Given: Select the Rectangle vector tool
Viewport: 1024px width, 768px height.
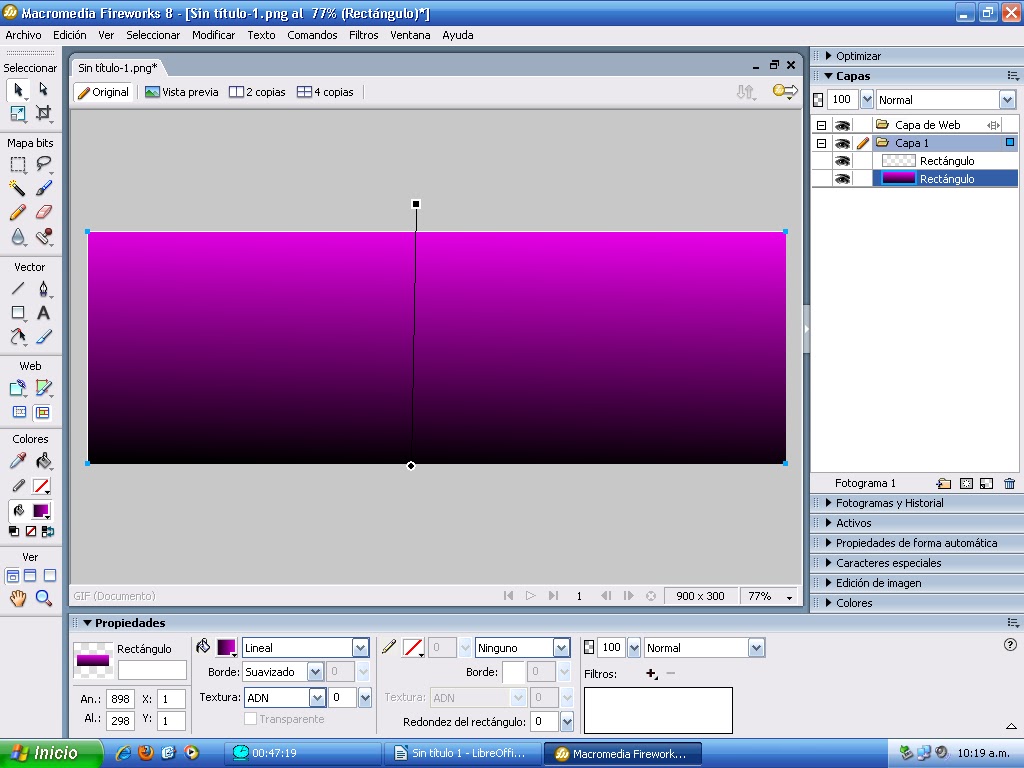Looking at the screenshot, I should (x=18, y=313).
